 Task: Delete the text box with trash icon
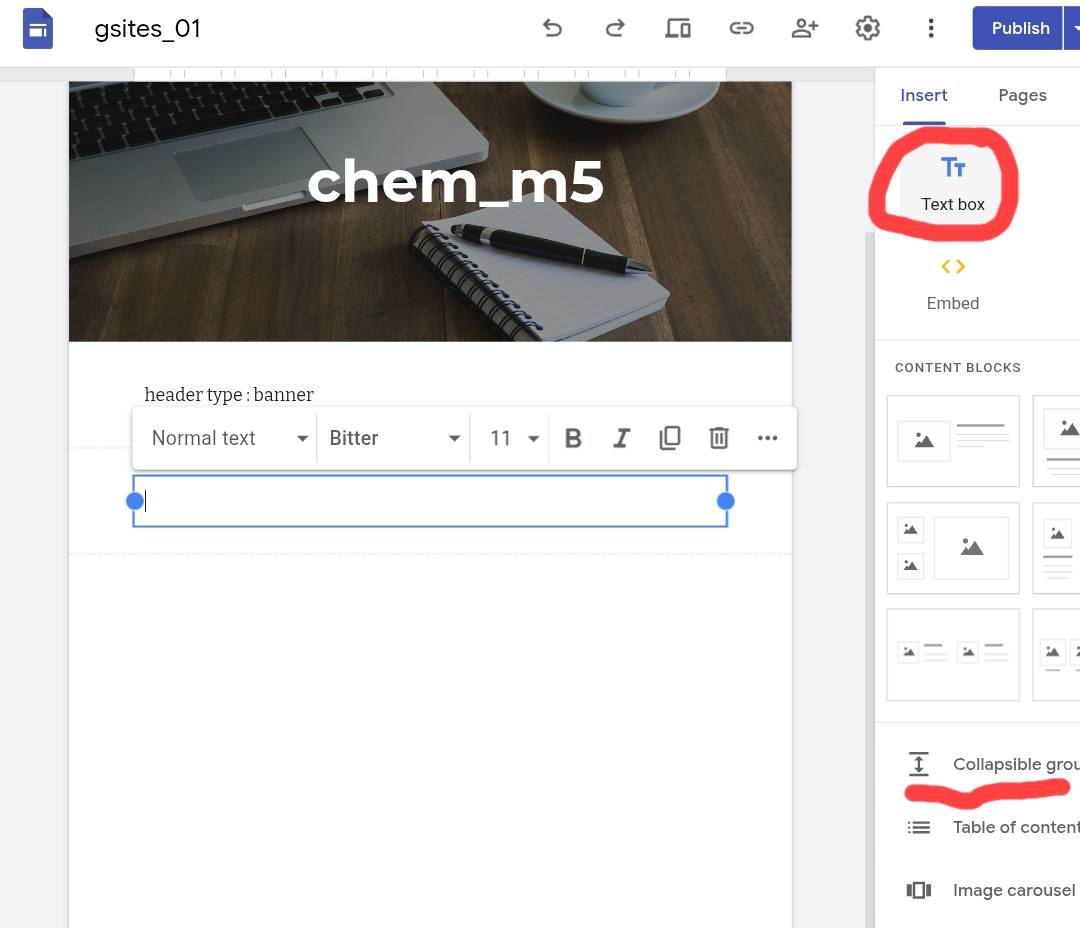[x=718, y=438]
